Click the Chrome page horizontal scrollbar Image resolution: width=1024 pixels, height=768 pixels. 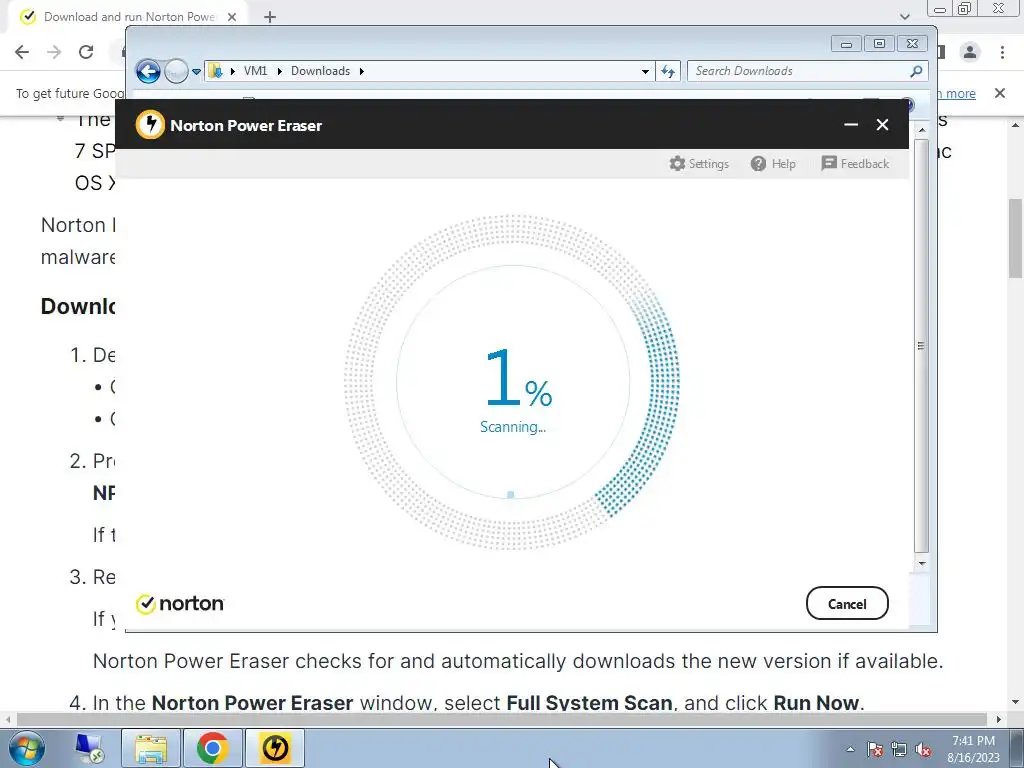[502, 719]
